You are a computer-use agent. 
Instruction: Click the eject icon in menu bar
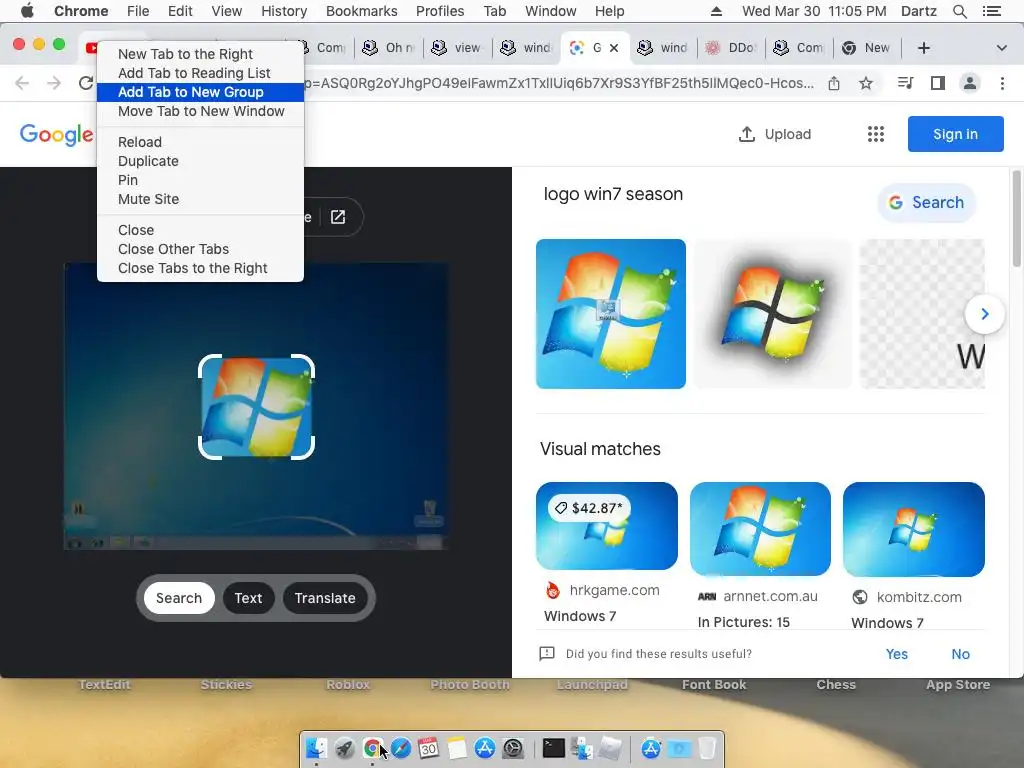(x=716, y=11)
